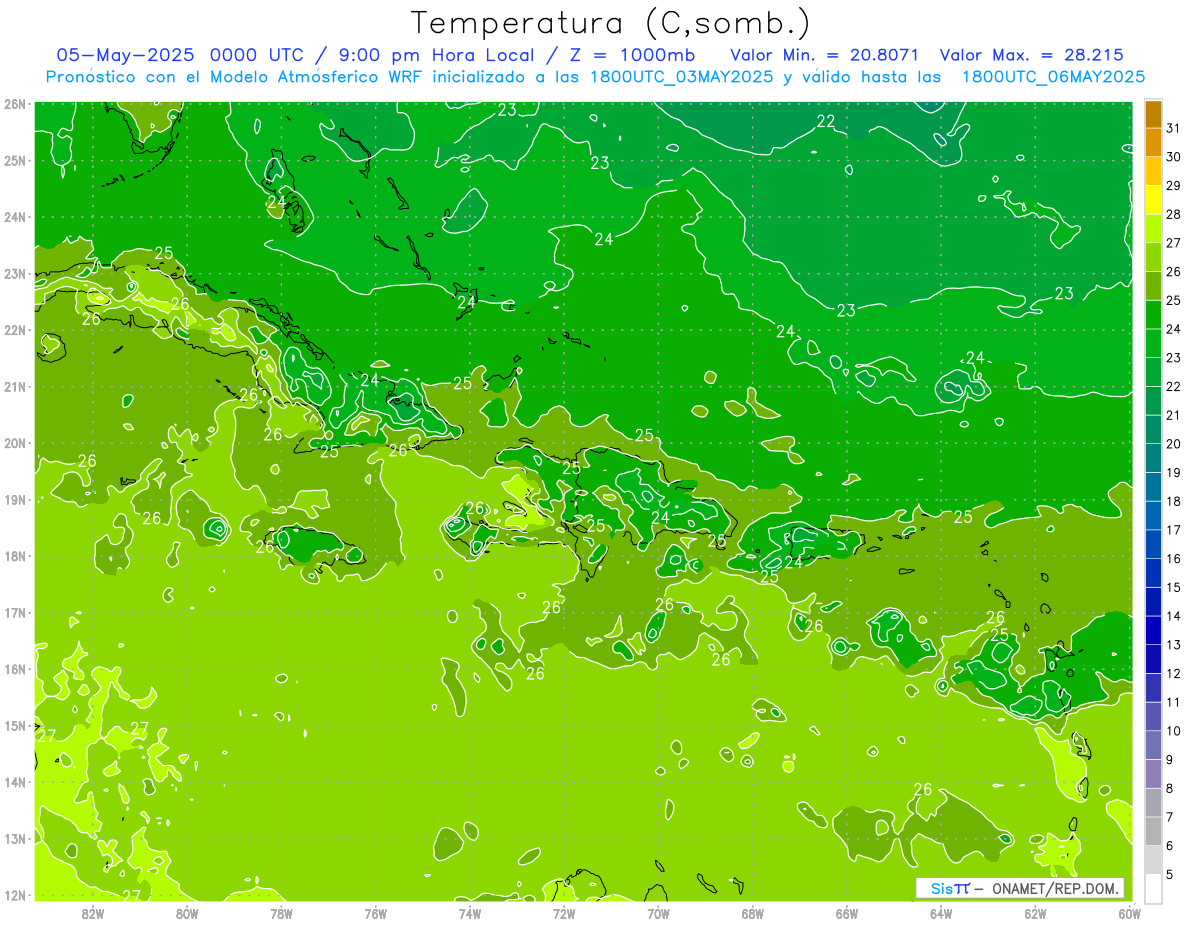Click "Valor Max. = 28.215" text
1200x927 pixels.
(x=1031, y=55)
